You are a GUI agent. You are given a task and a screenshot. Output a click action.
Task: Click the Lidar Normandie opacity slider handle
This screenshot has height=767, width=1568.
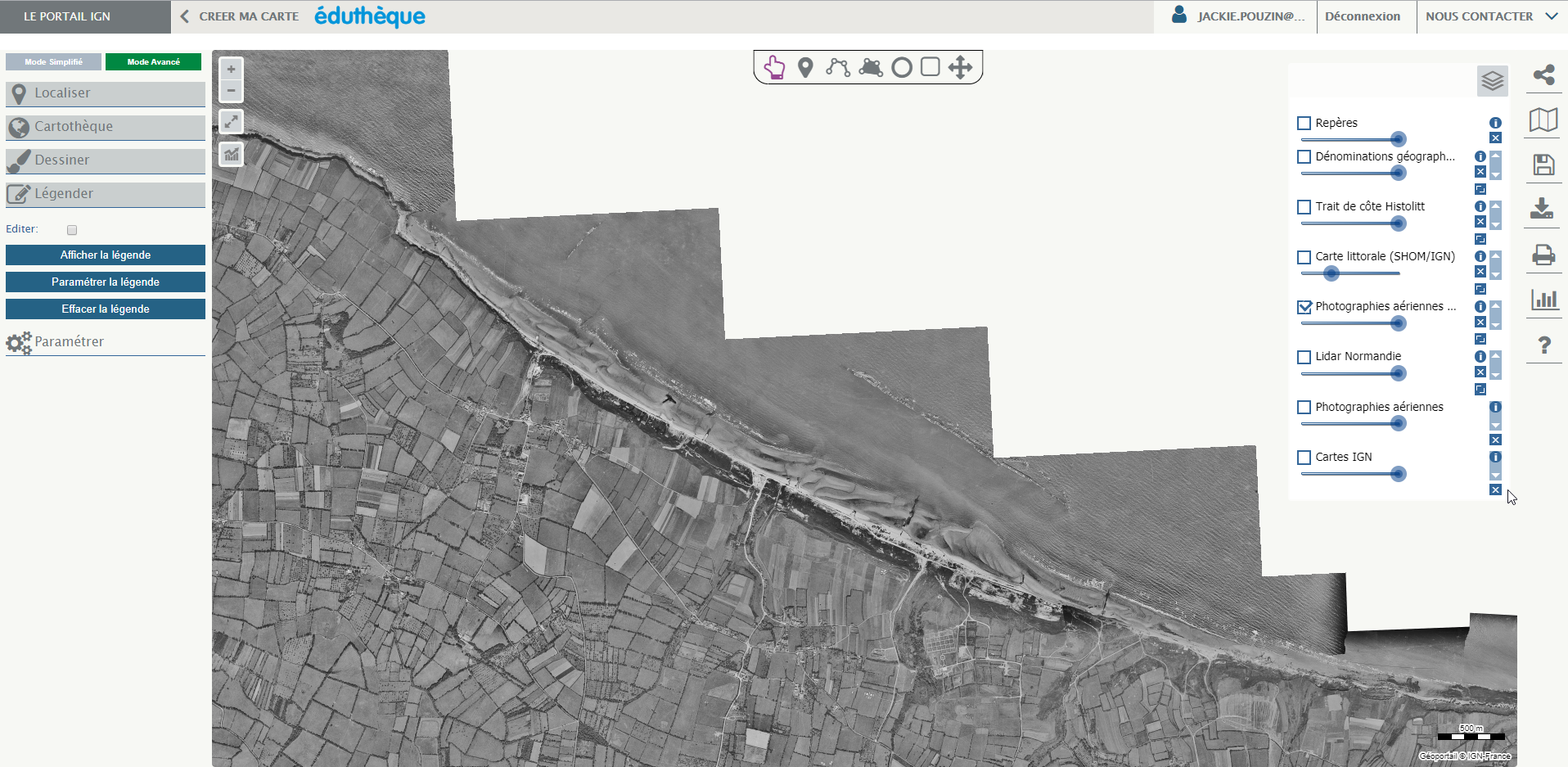[1399, 374]
